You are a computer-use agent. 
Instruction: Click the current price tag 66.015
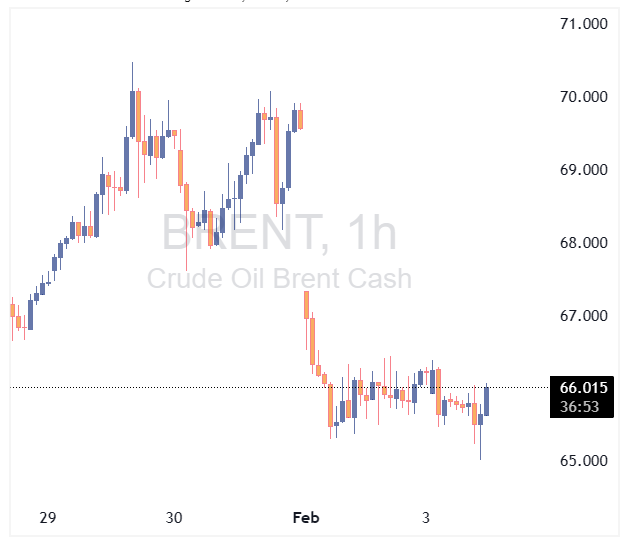click(x=584, y=388)
